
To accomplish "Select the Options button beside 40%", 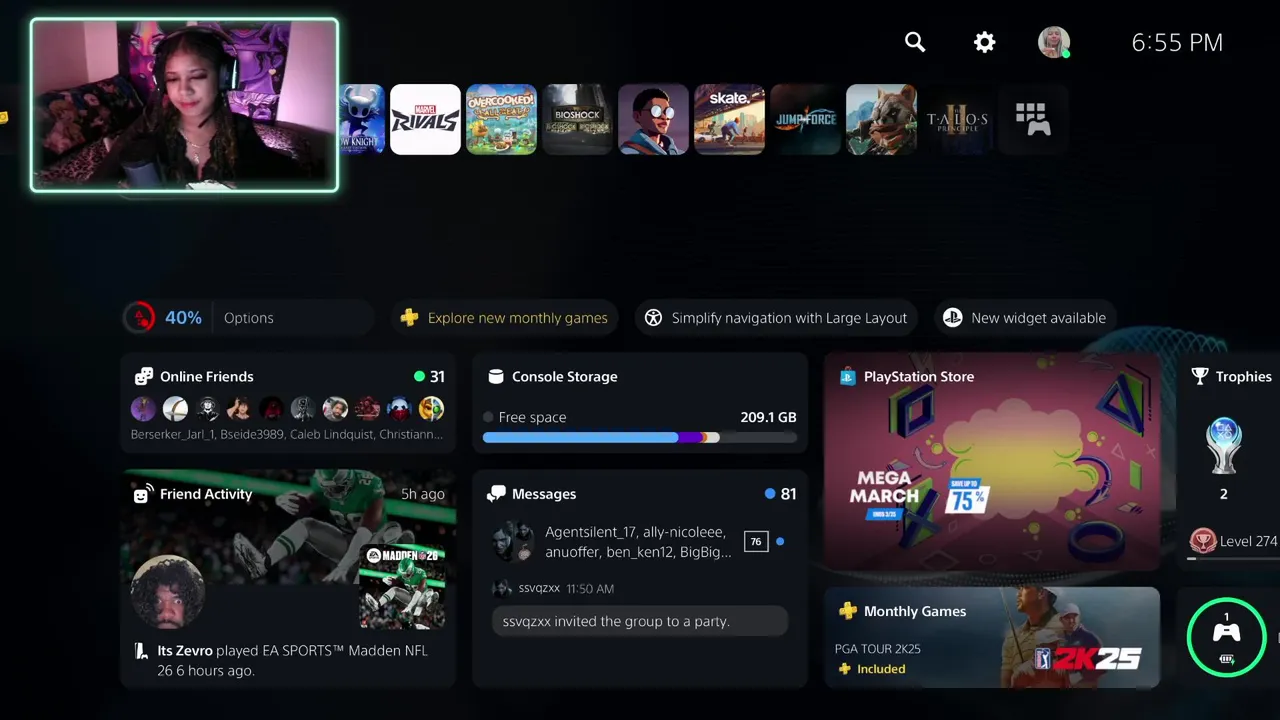I will click(x=249, y=318).
